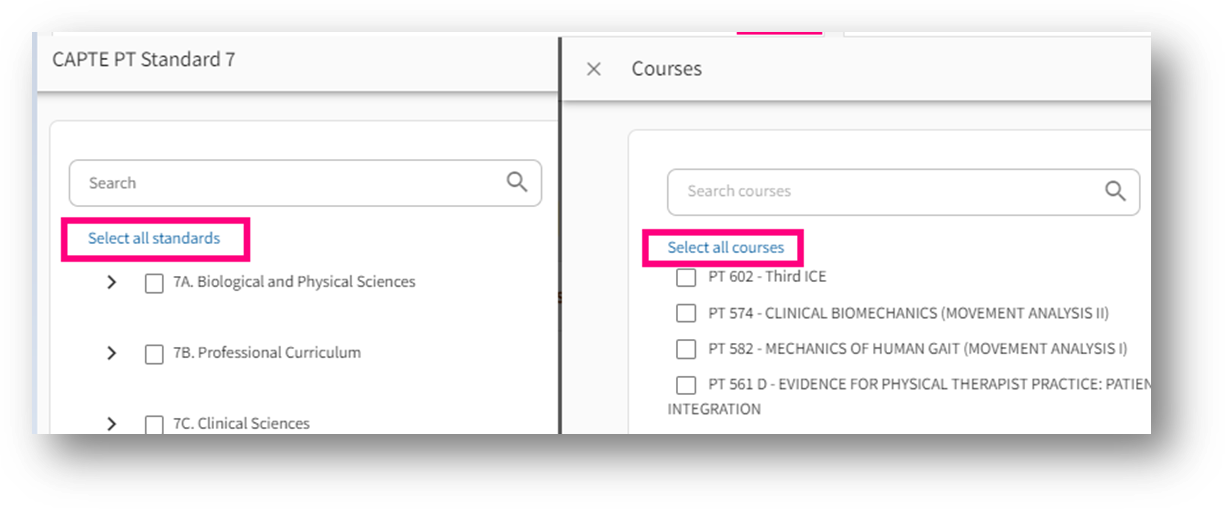Select the PT 574 Clinical Biomechanics course label
Viewport: 1225px width, 509px height.
click(x=908, y=313)
